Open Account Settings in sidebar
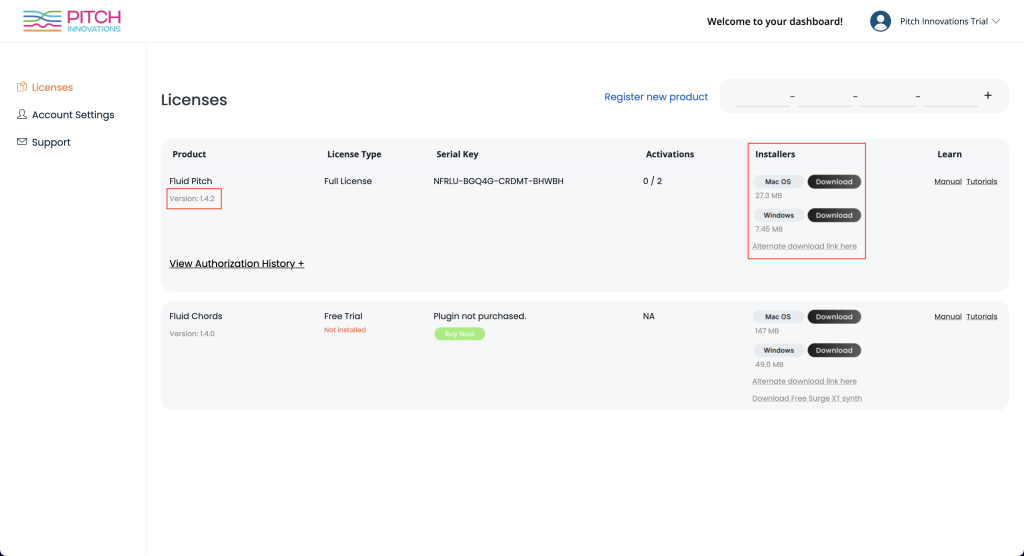This screenshot has width=1024, height=556. click(72, 114)
